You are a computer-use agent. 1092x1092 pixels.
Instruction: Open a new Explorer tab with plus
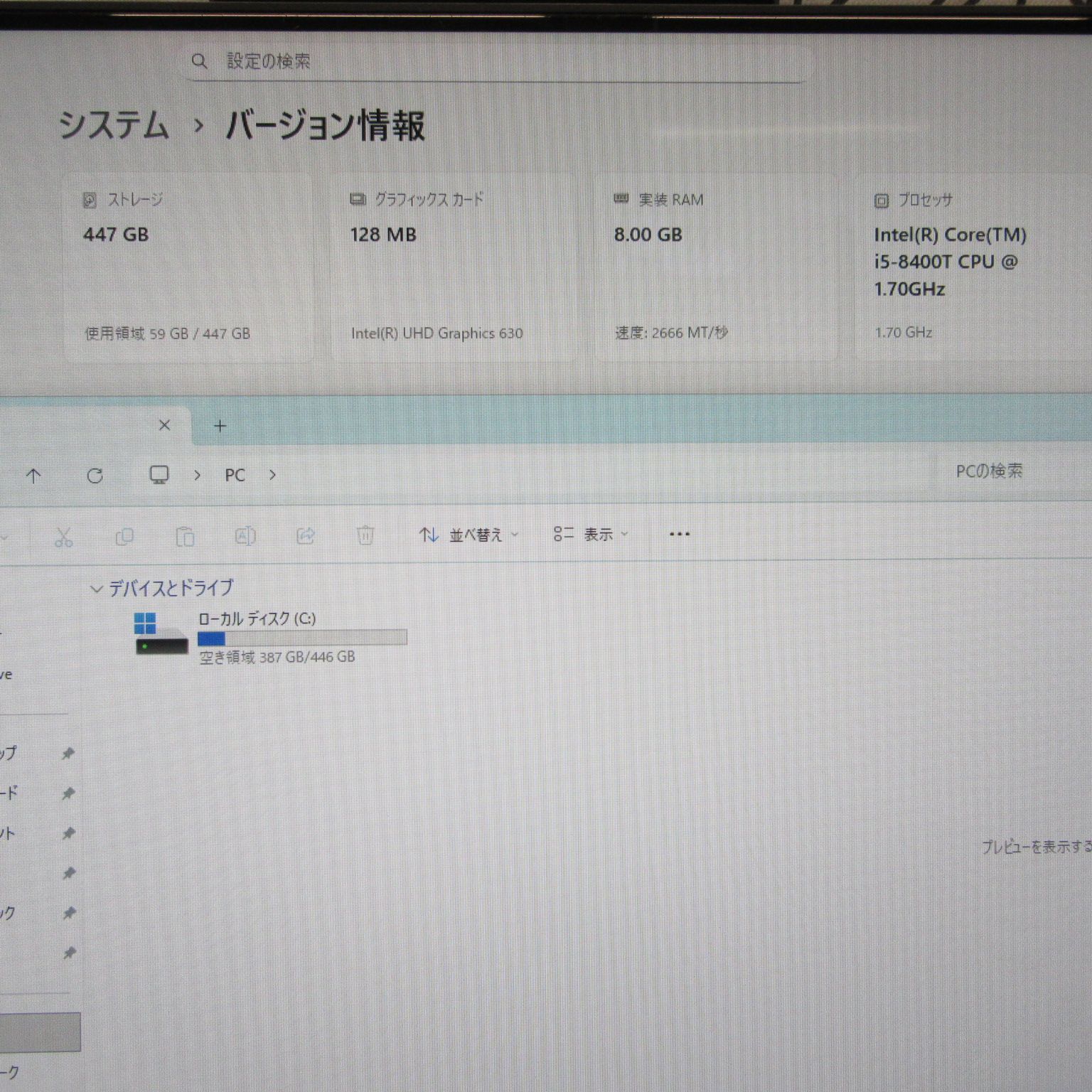220,427
